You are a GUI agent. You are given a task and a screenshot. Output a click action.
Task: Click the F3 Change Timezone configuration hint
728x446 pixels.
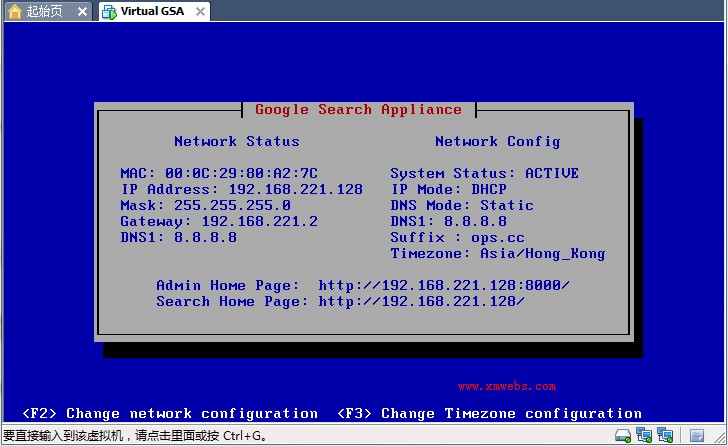click(x=489, y=413)
